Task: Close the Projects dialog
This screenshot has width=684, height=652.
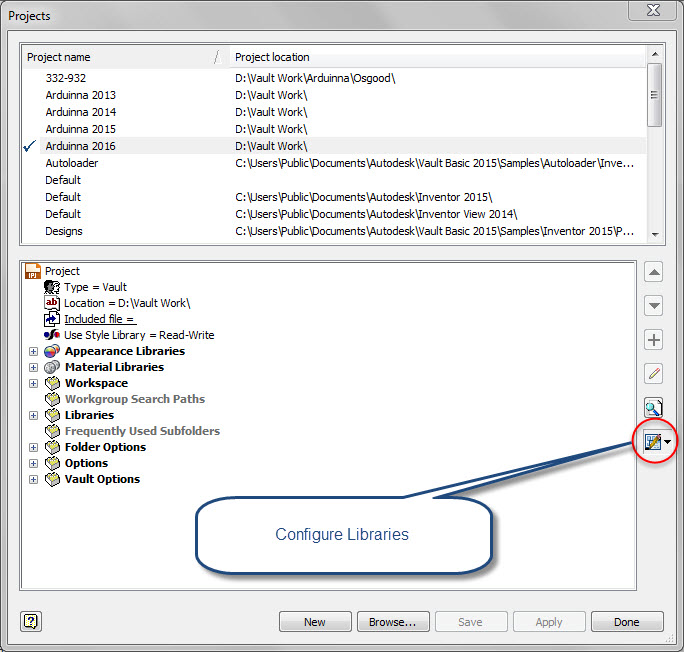Action: (x=653, y=10)
